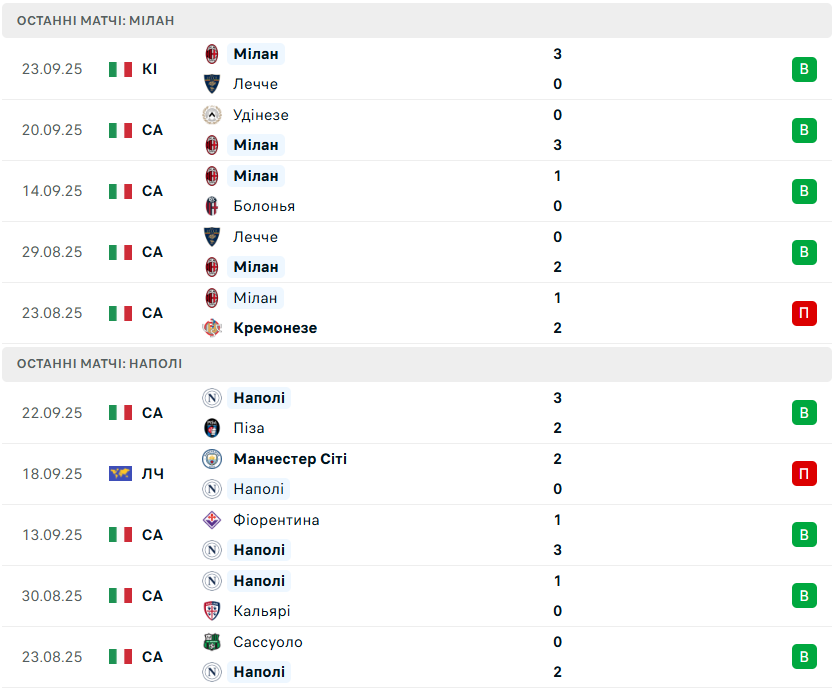Image resolution: width=836 pixels, height=691 pixels.
Task: Click red П badge for Milan–Cremonese match
Action: coord(804,313)
